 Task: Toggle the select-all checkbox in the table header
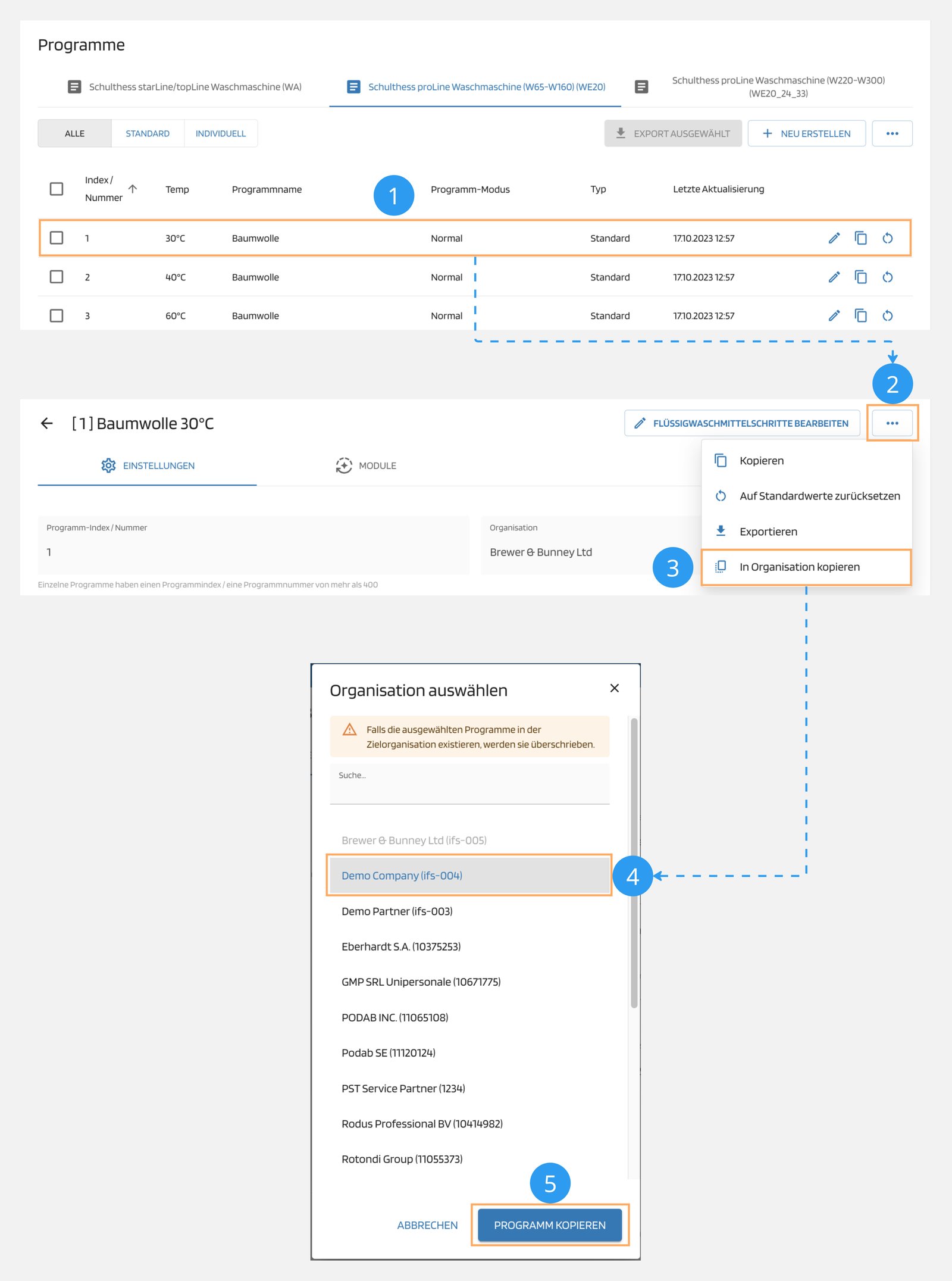point(57,189)
